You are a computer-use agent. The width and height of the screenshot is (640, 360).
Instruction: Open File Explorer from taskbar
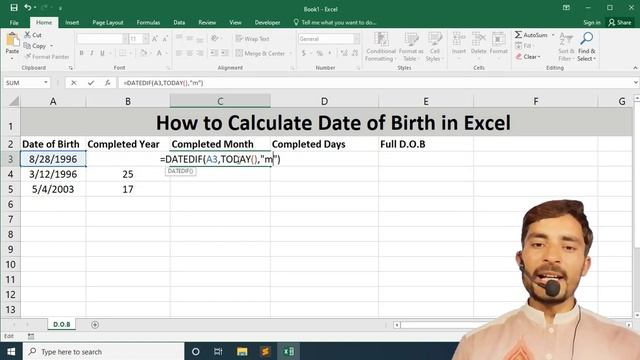(242, 351)
